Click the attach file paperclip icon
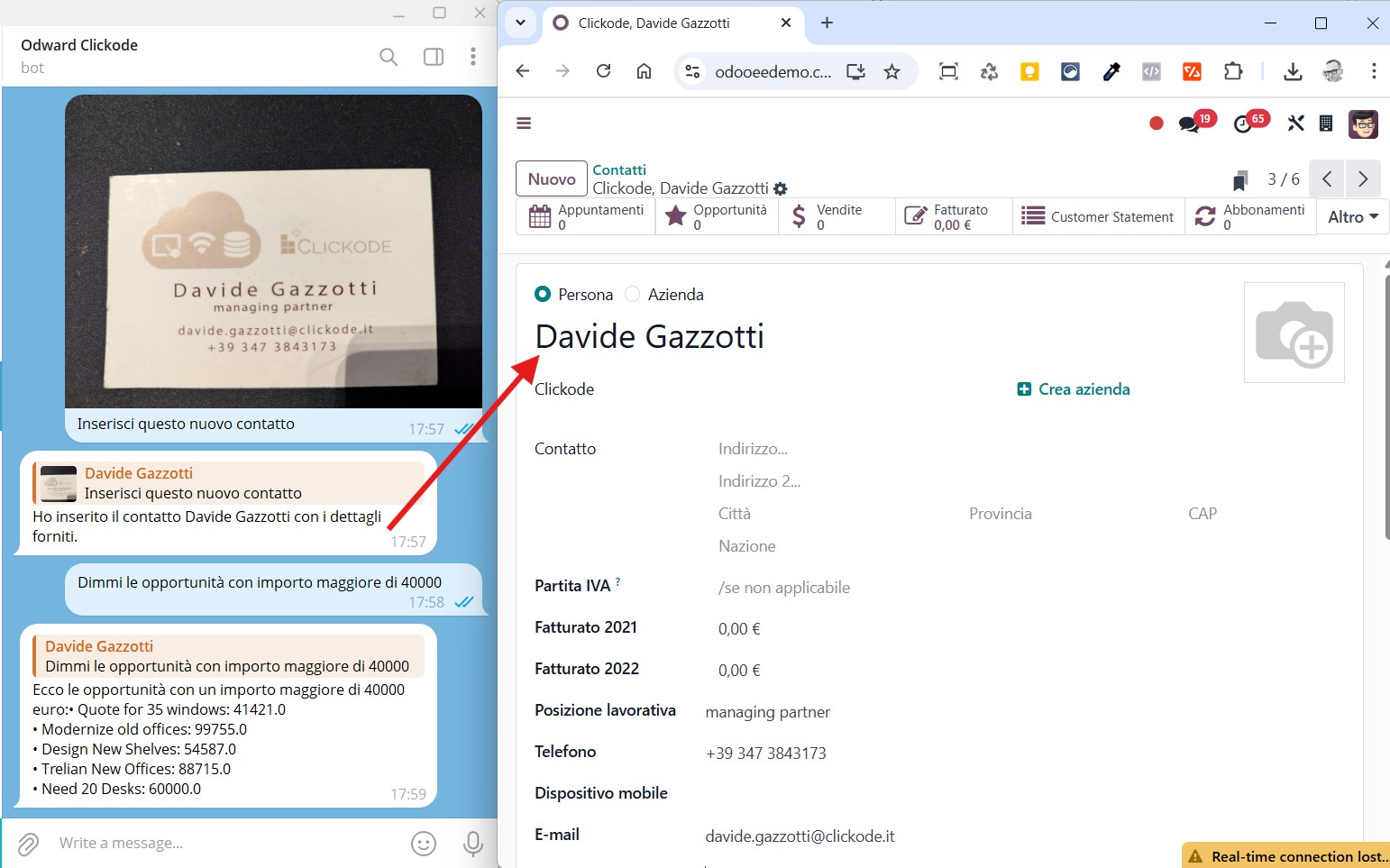1390x868 pixels. point(28,844)
